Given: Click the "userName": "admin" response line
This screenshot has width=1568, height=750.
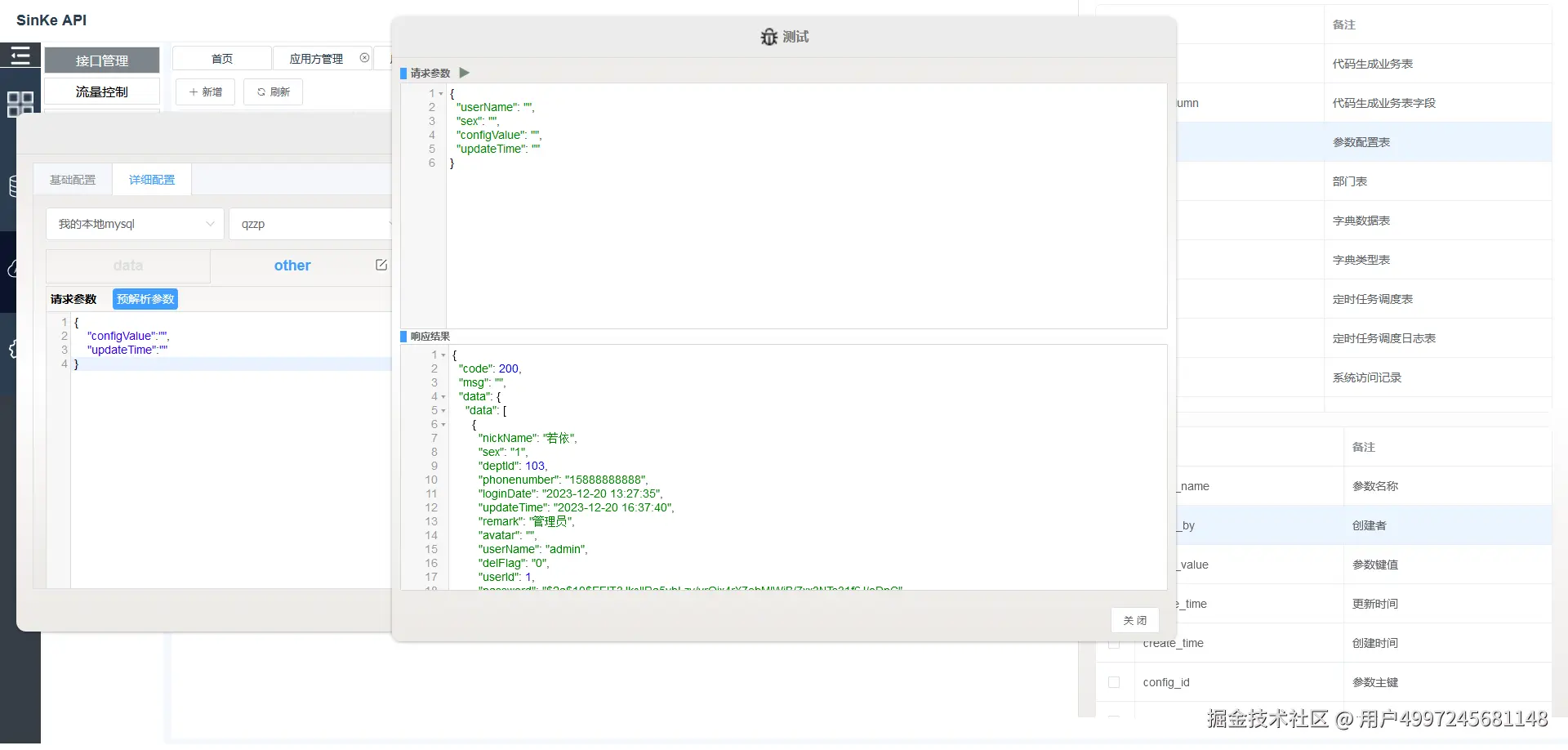Looking at the screenshot, I should 533,549.
